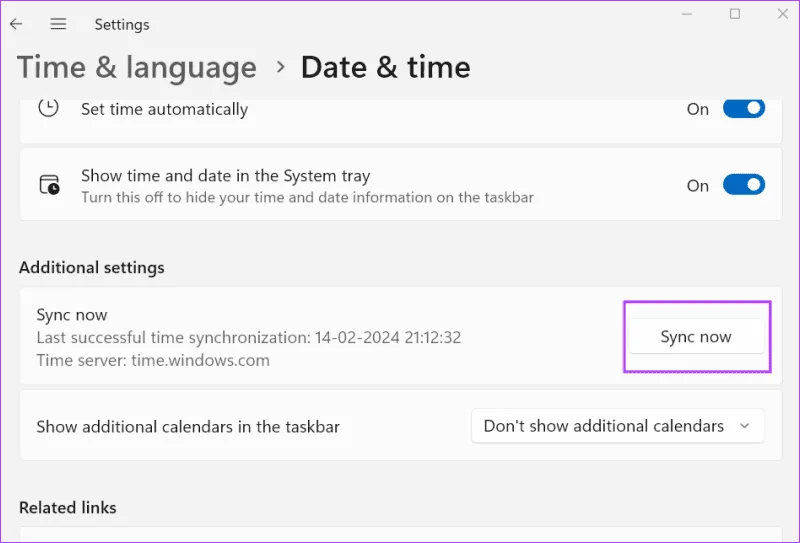Open the additional calendars dropdown
This screenshot has width=800, height=543.
(617, 426)
